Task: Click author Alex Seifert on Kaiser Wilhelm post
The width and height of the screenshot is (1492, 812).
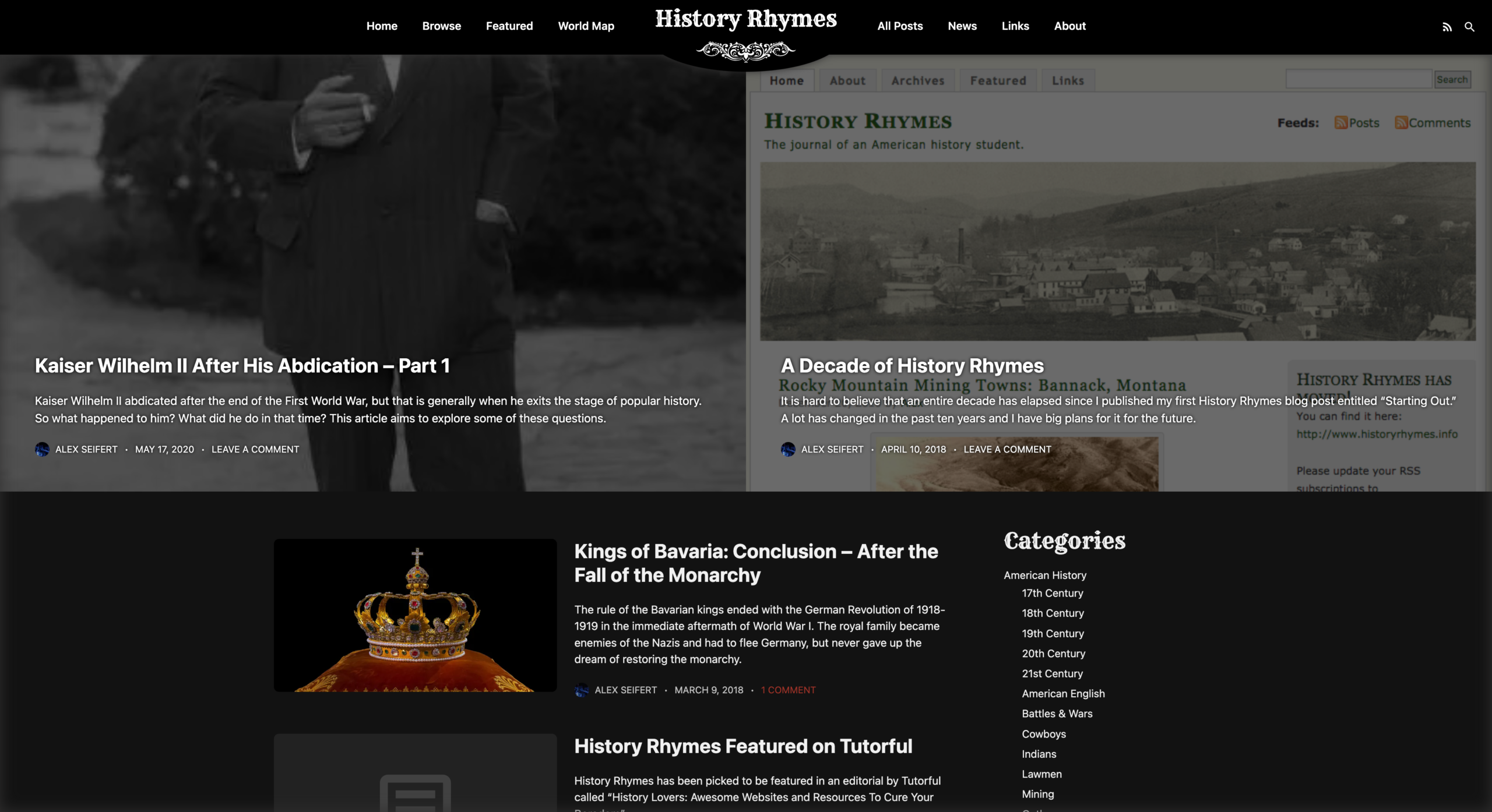Action: coord(86,450)
